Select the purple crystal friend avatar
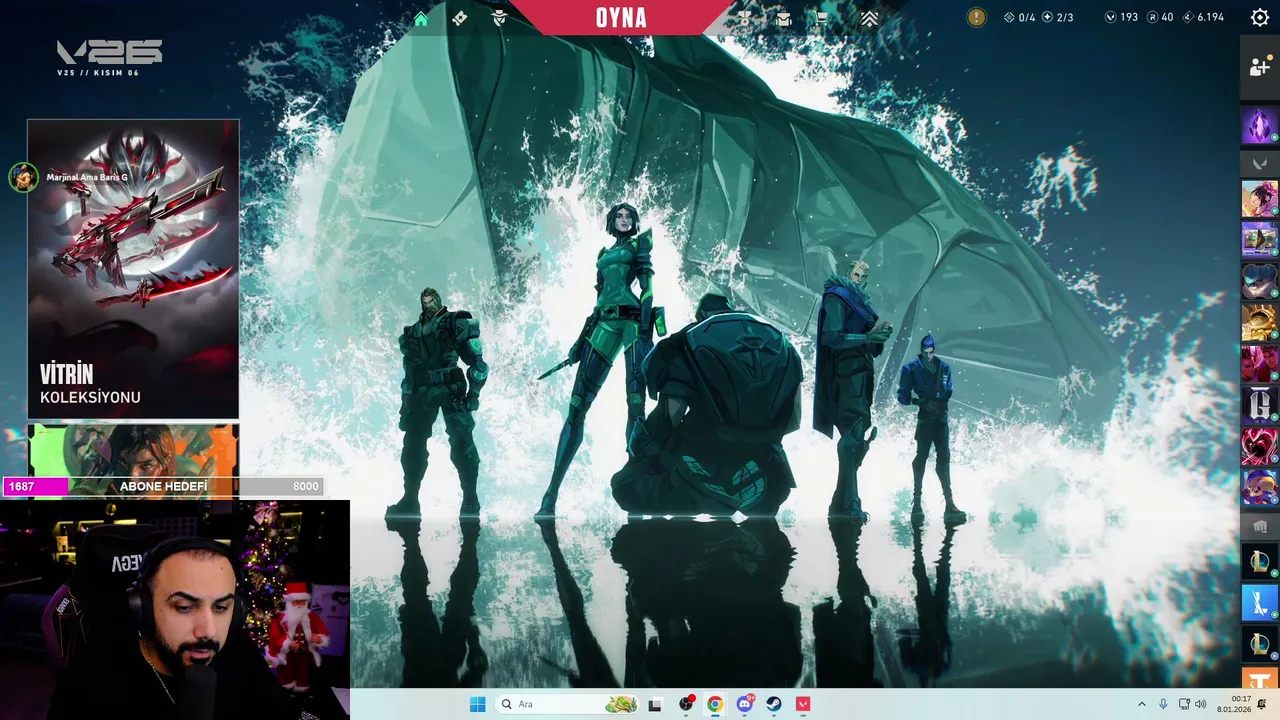The height and width of the screenshot is (720, 1280). coord(1259,126)
